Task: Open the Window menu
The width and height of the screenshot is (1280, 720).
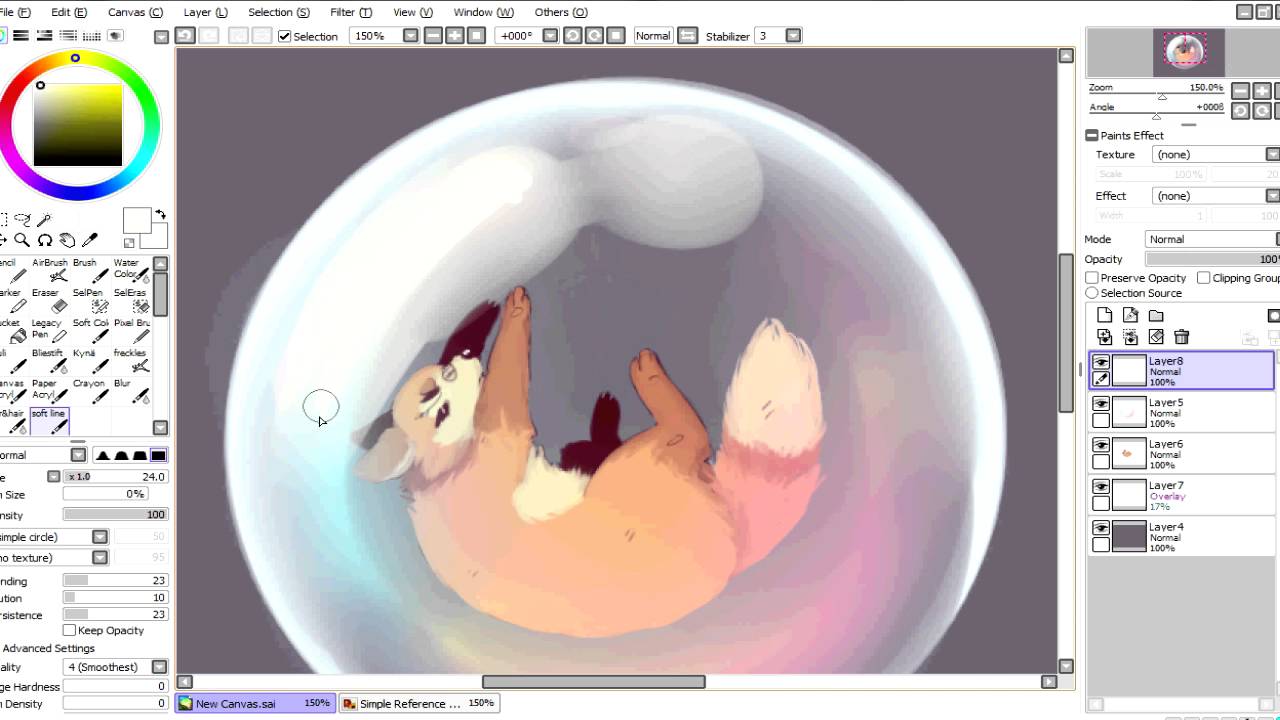Action: click(483, 12)
